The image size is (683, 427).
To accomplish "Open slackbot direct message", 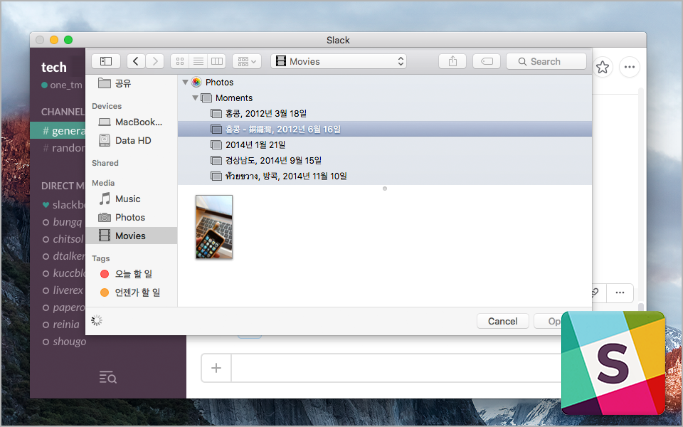I will pyautogui.click(x=64, y=205).
